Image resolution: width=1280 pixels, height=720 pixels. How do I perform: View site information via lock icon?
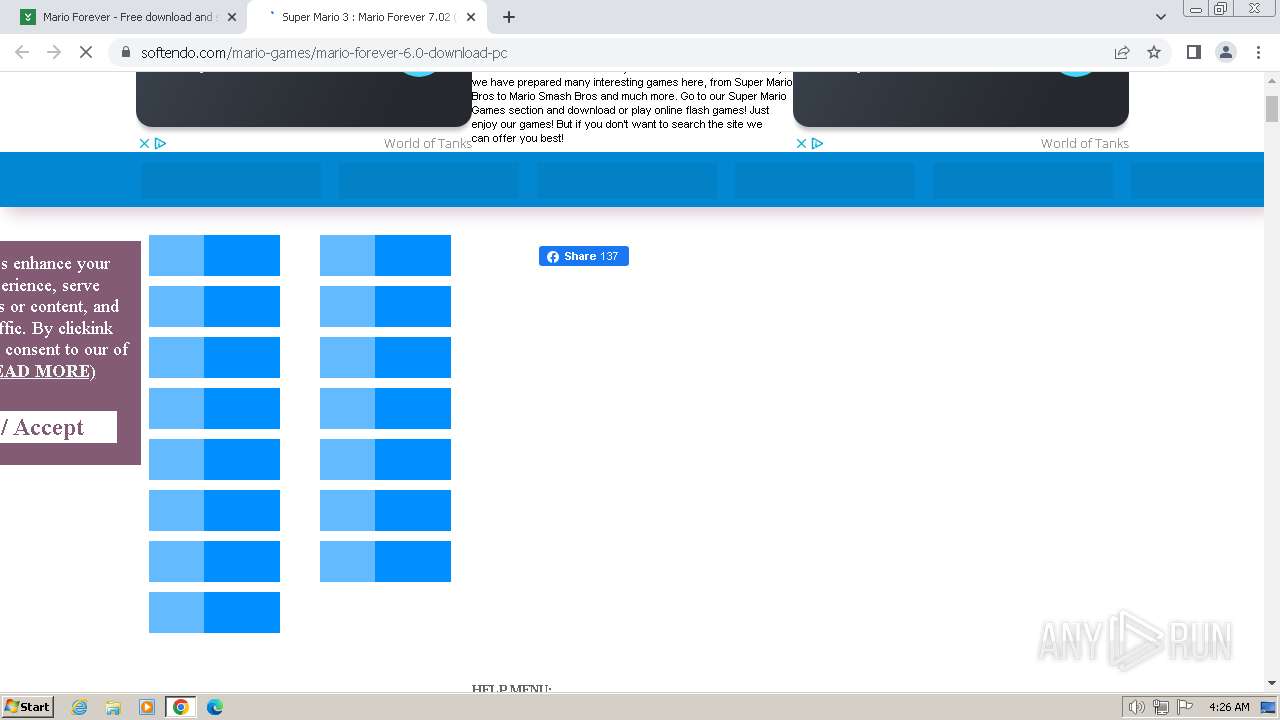[x=125, y=53]
